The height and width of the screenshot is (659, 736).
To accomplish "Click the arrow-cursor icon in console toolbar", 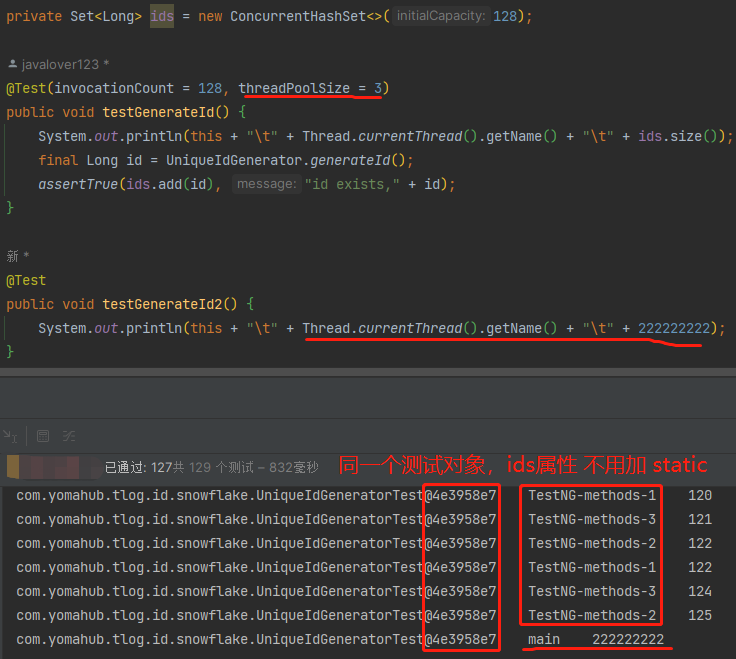I will pos(11,436).
